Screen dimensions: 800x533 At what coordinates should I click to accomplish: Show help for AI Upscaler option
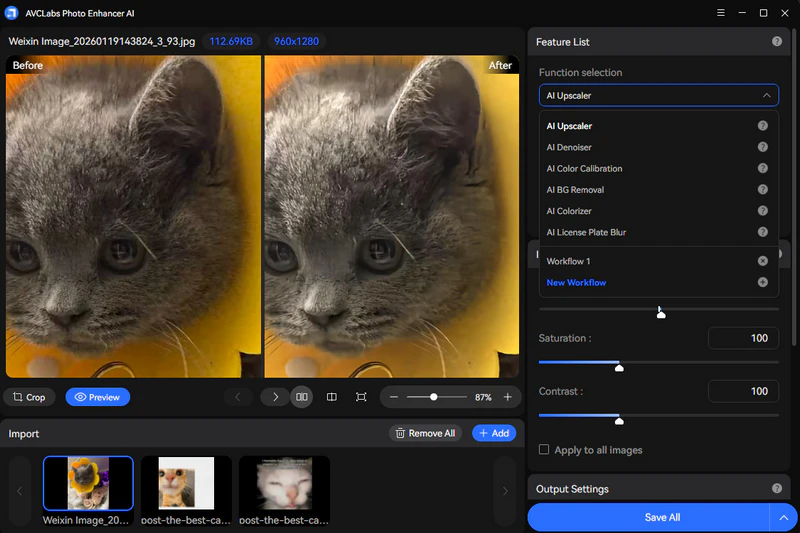[x=762, y=125]
